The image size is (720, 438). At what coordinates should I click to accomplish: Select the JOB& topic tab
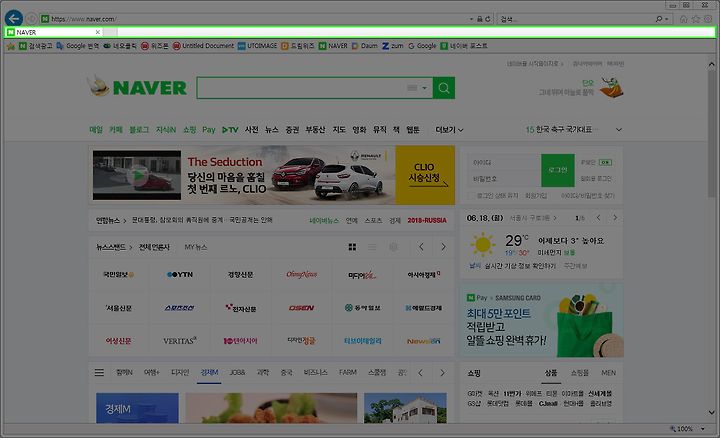[x=237, y=372]
